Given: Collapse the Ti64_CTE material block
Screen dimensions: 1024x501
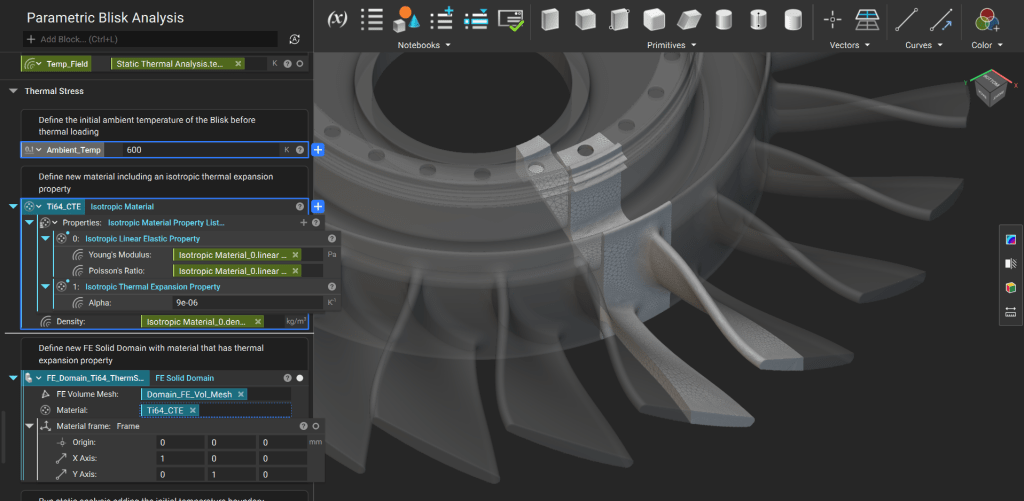Looking at the screenshot, I should (x=13, y=206).
